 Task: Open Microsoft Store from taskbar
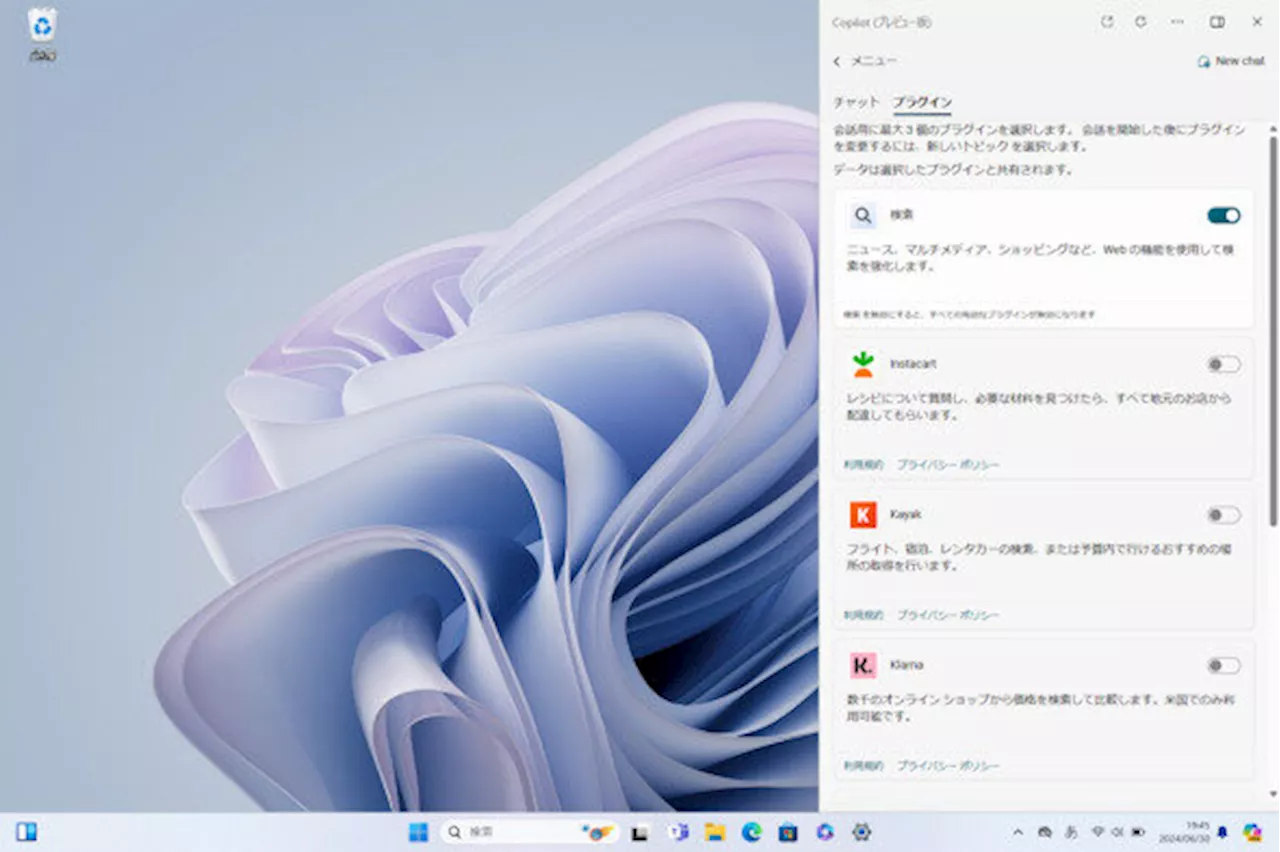788,832
